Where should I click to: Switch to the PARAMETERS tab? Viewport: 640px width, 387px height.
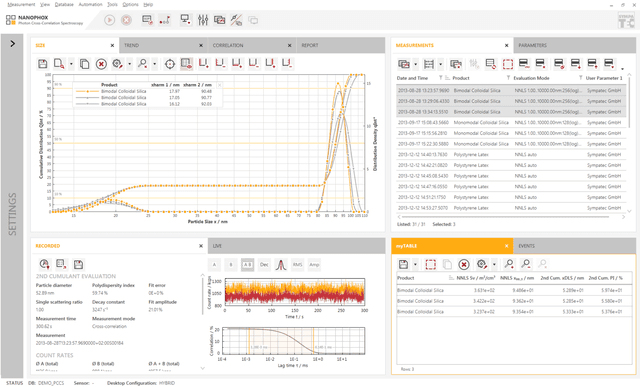pos(574,45)
